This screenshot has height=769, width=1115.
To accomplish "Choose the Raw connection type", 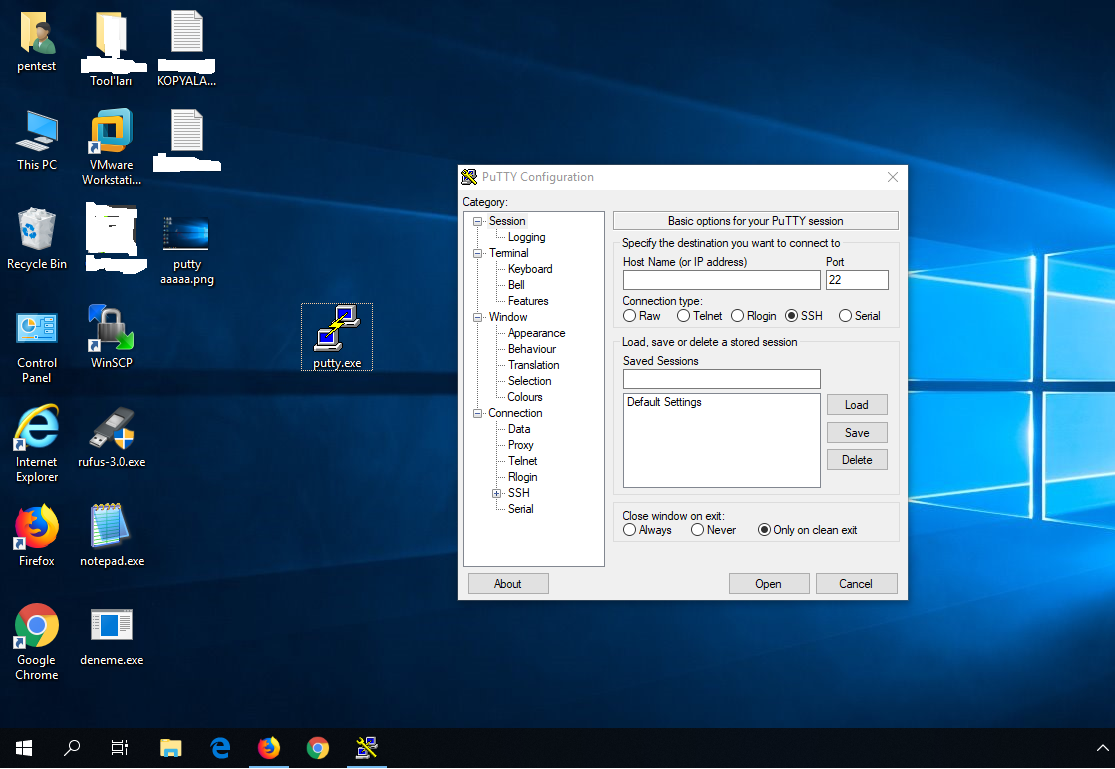I will pos(629,316).
